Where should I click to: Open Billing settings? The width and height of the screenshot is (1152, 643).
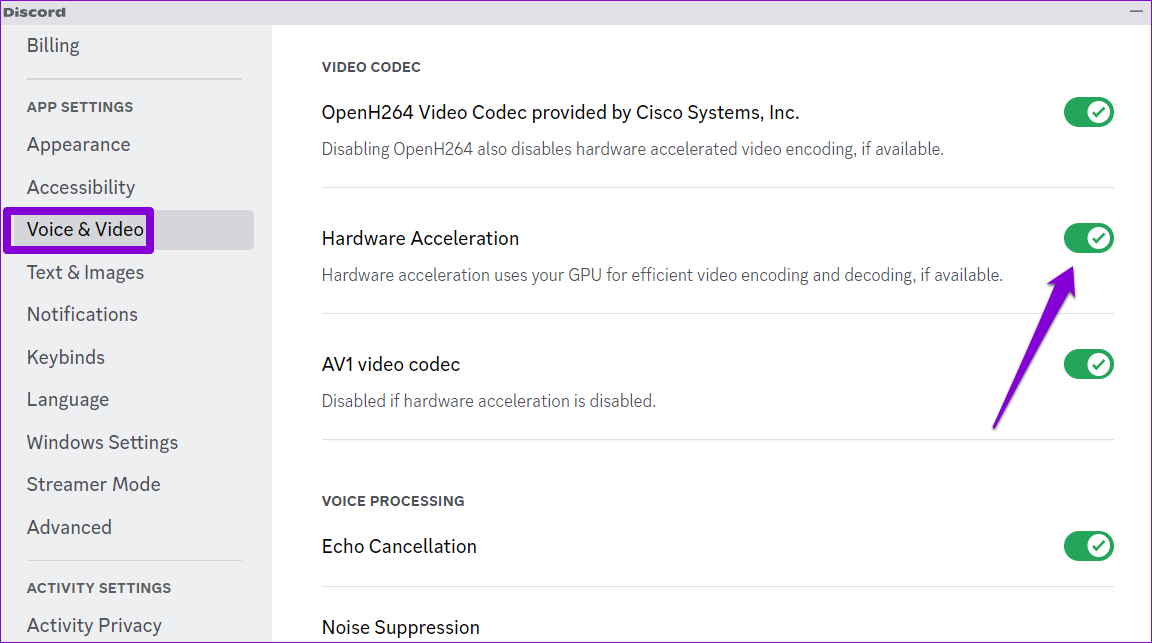coord(53,45)
